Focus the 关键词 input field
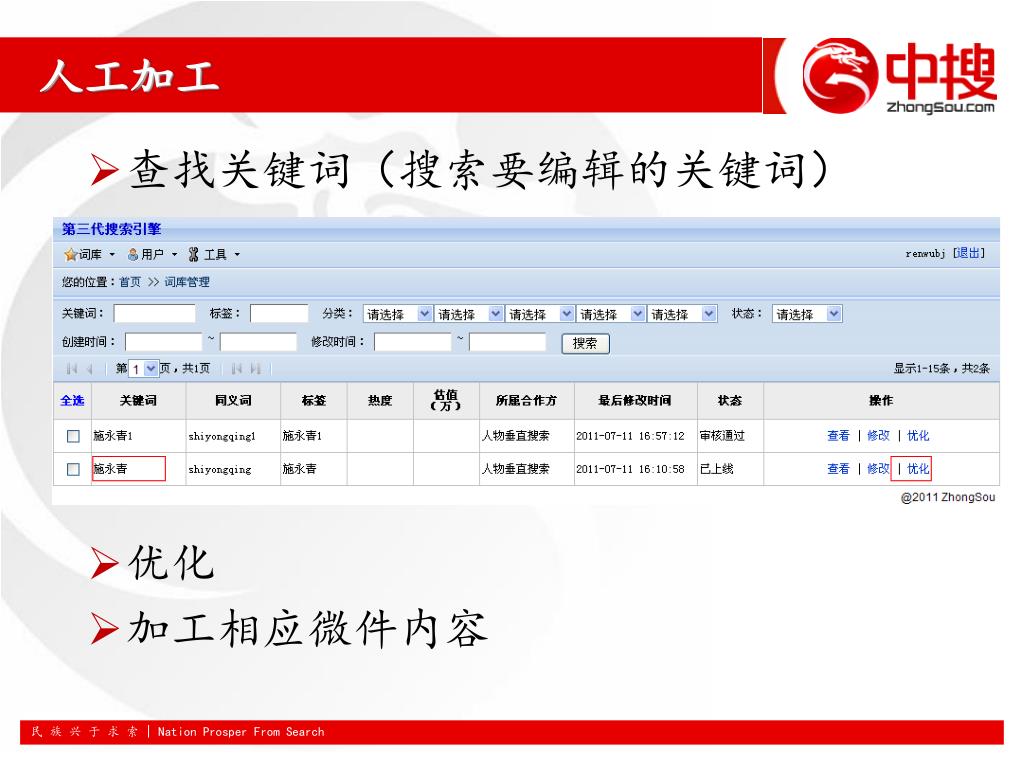 (x=154, y=313)
